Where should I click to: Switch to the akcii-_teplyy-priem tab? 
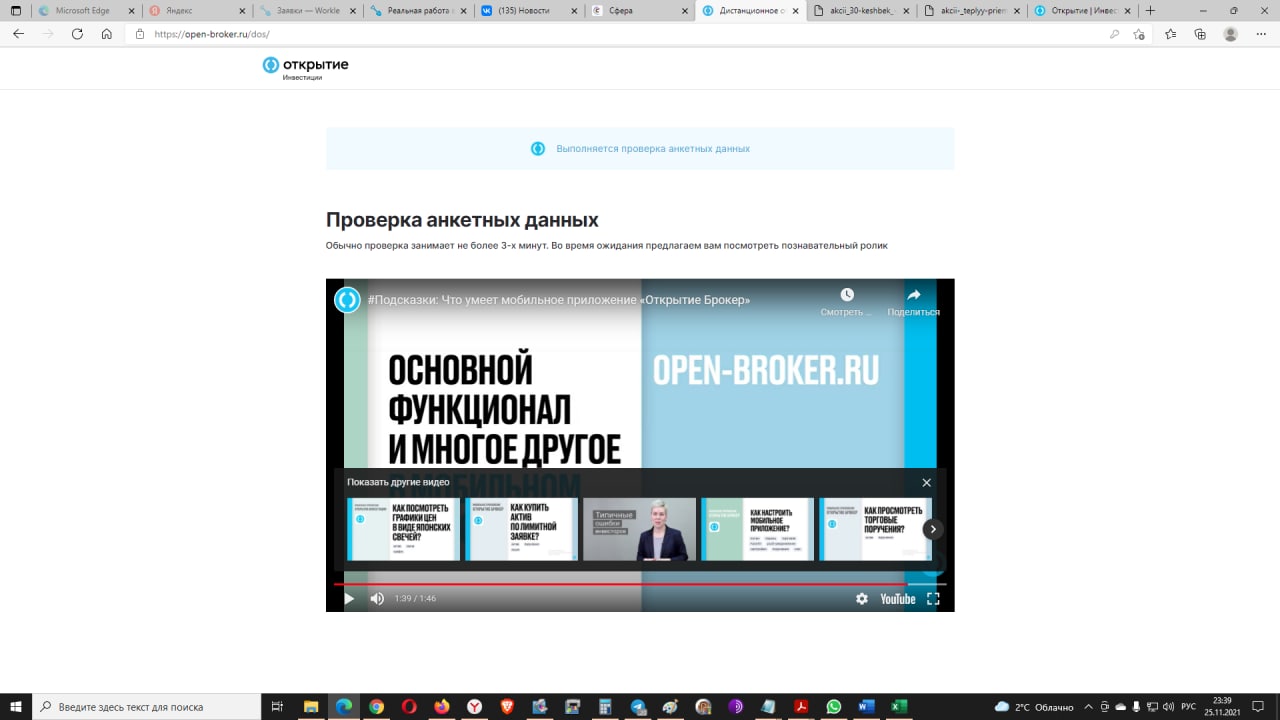(x=971, y=10)
